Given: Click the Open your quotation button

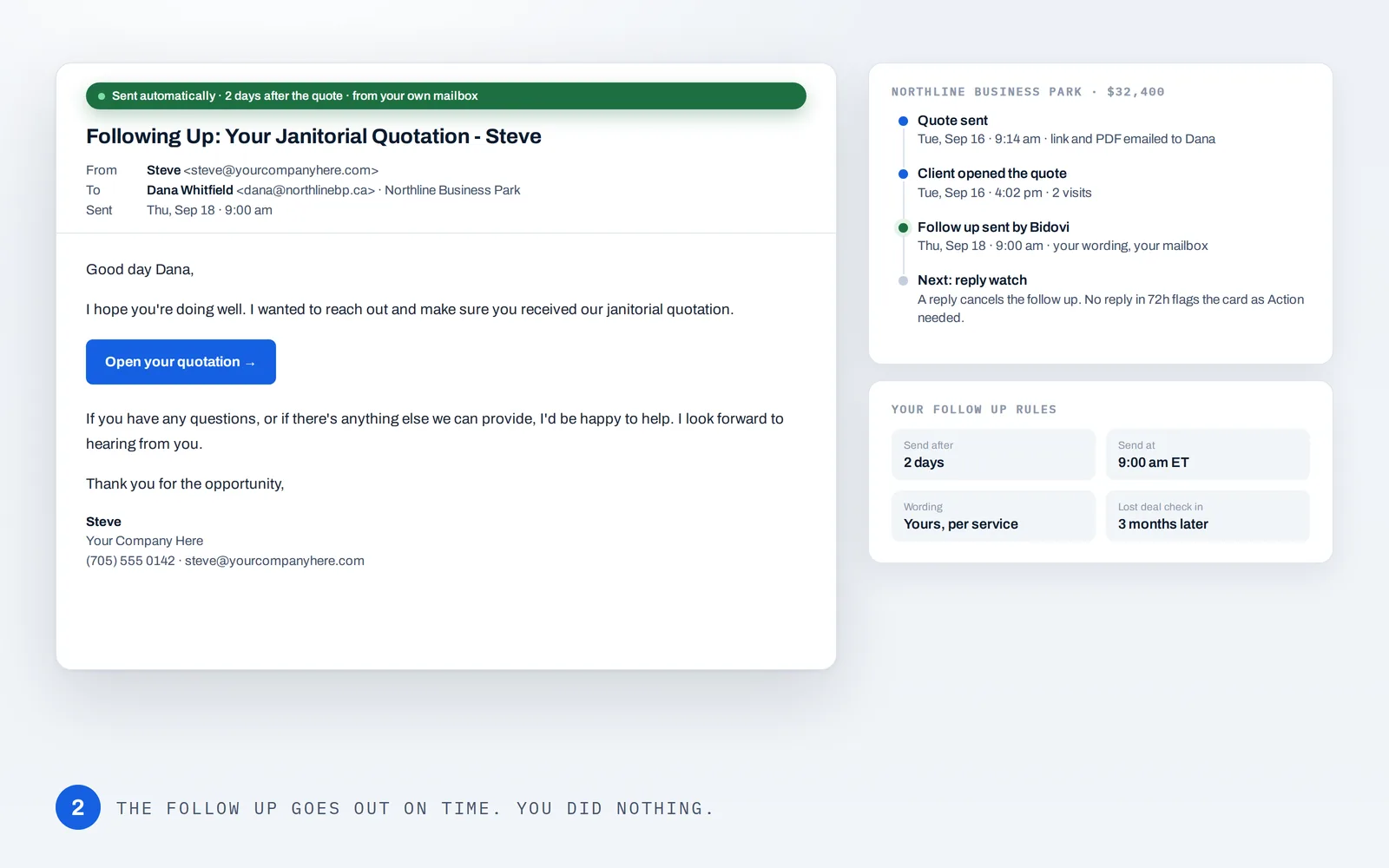Looking at the screenshot, I should pyautogui.click(x=181, y=362).
